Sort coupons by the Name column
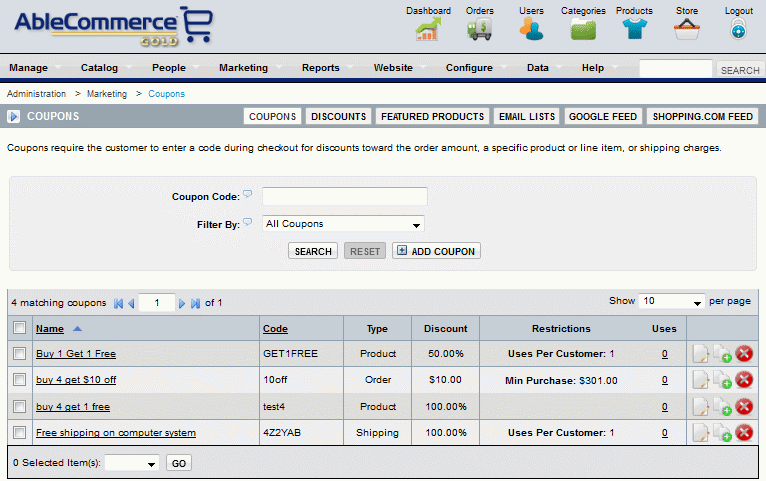 (x=50, y=329)
